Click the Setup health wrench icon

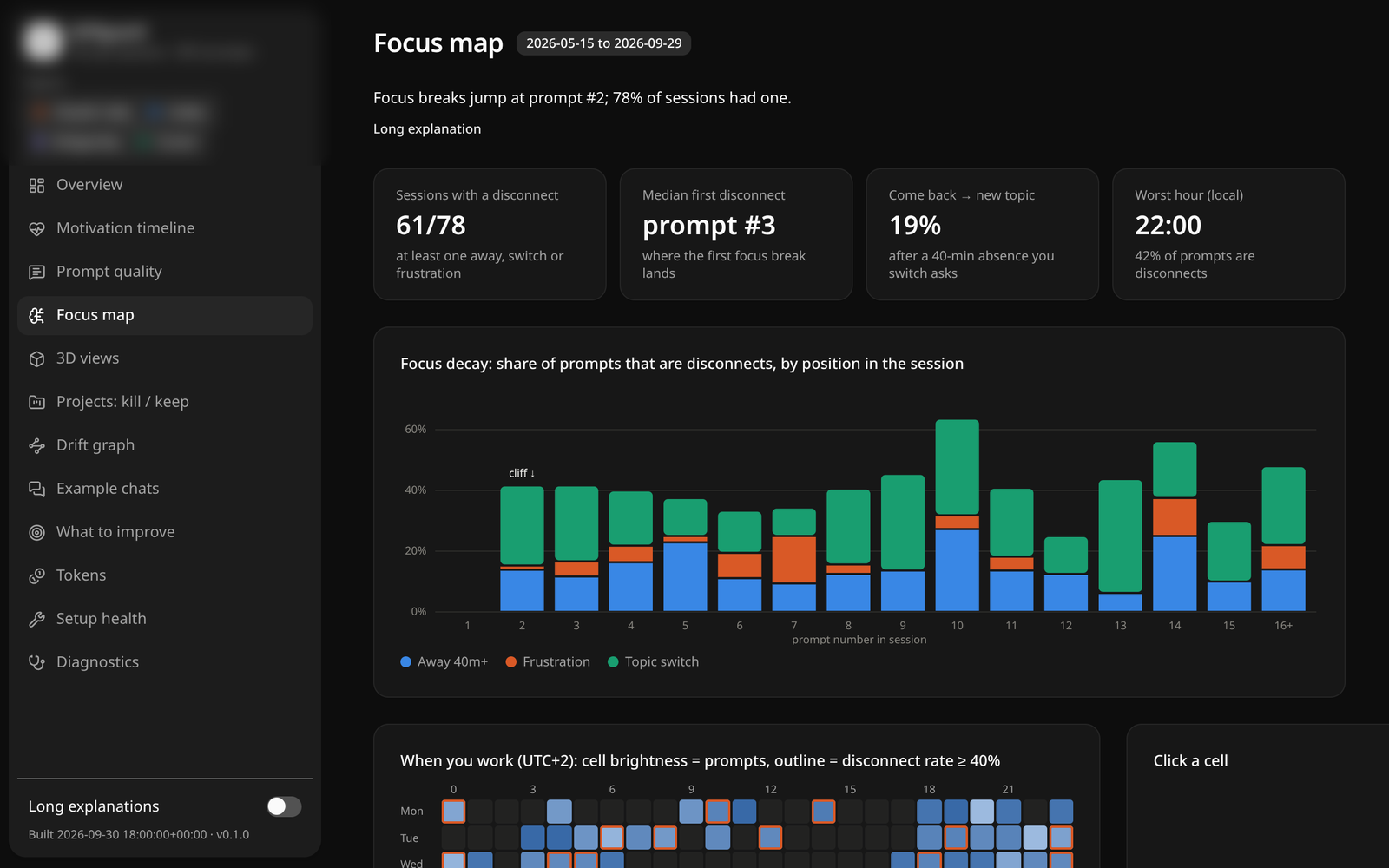coord(36,619)
